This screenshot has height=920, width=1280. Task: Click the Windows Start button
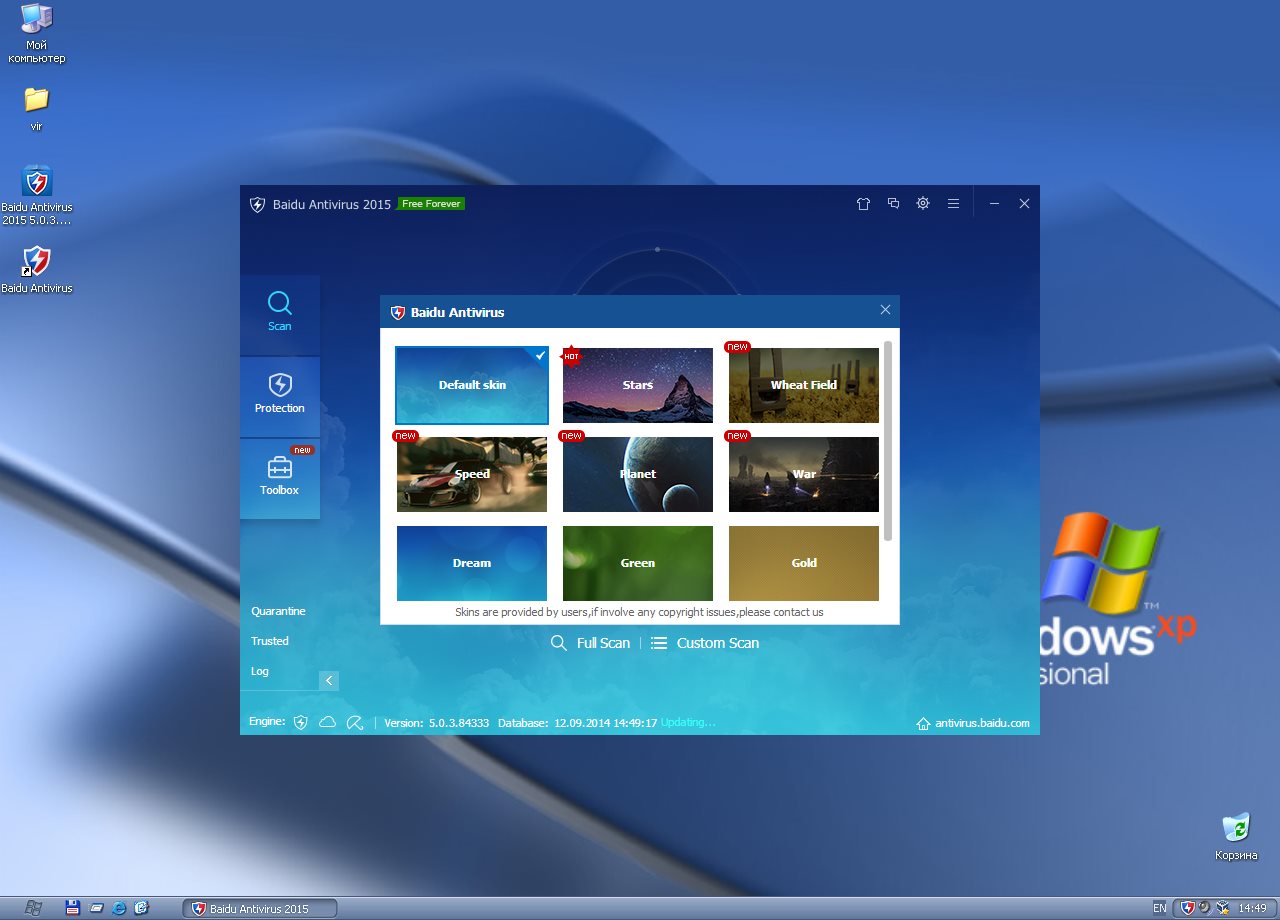[33, 908]
